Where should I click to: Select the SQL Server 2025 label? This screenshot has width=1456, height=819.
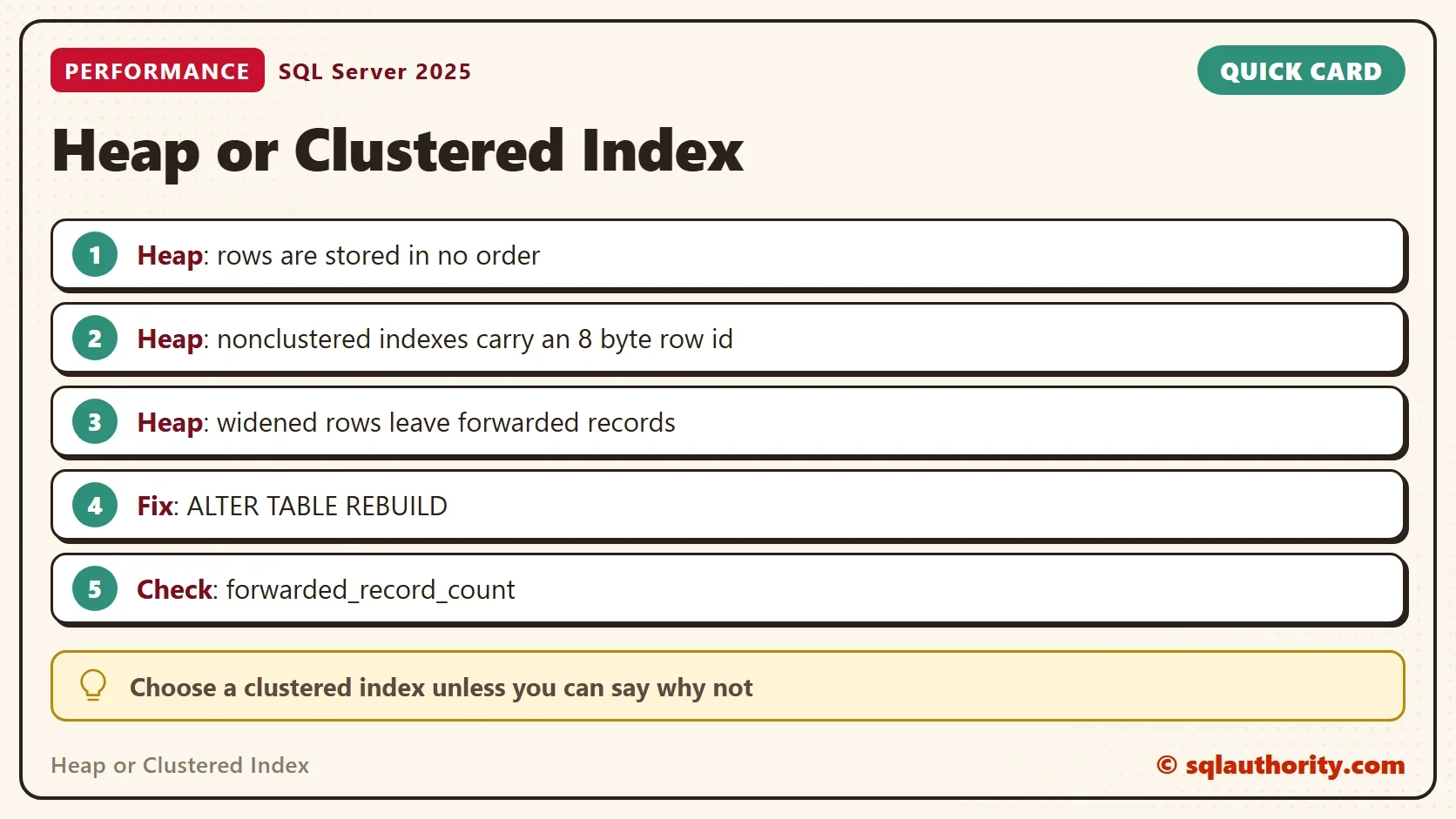click(374, 71)
